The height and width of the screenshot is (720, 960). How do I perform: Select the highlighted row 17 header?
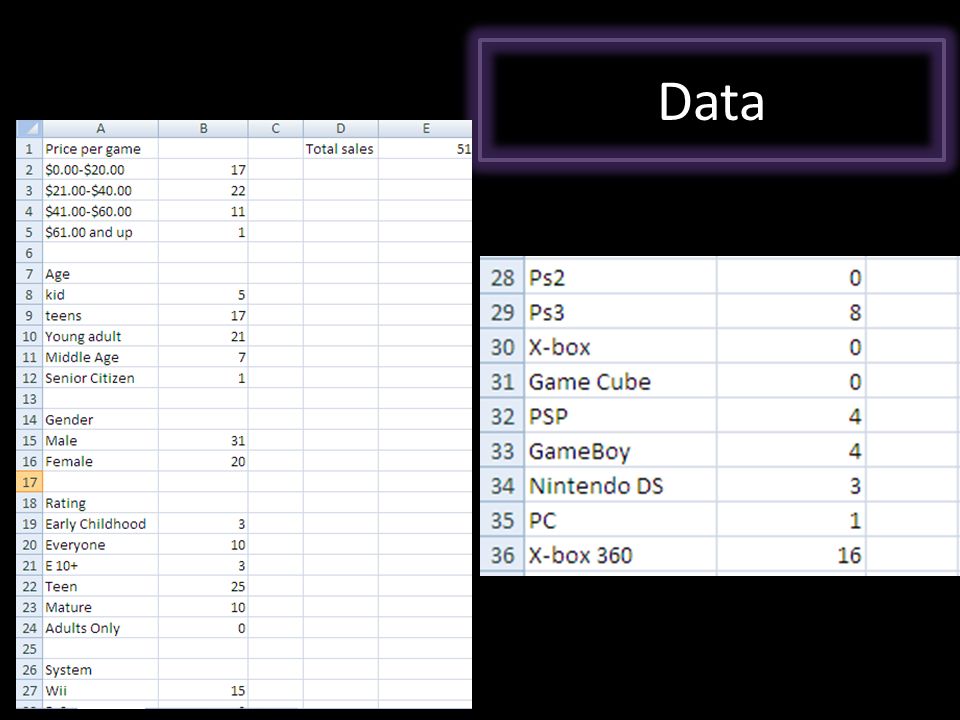click(x=29, y=482)
